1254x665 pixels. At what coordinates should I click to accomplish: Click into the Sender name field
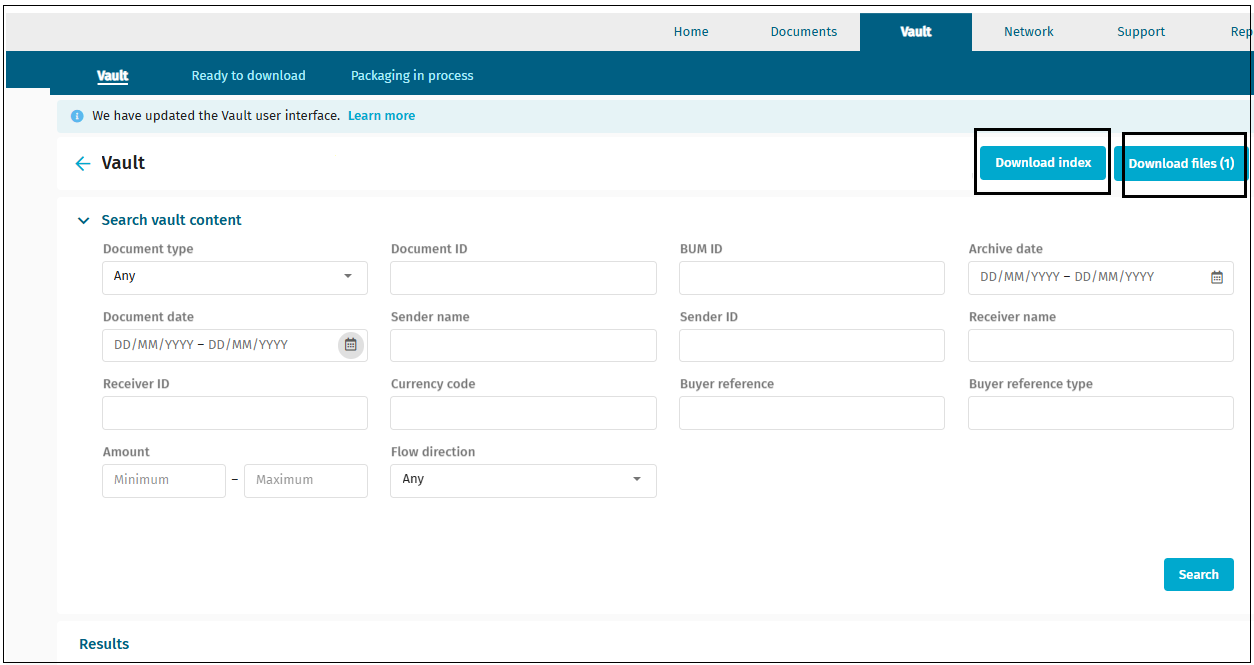(523, 346)
